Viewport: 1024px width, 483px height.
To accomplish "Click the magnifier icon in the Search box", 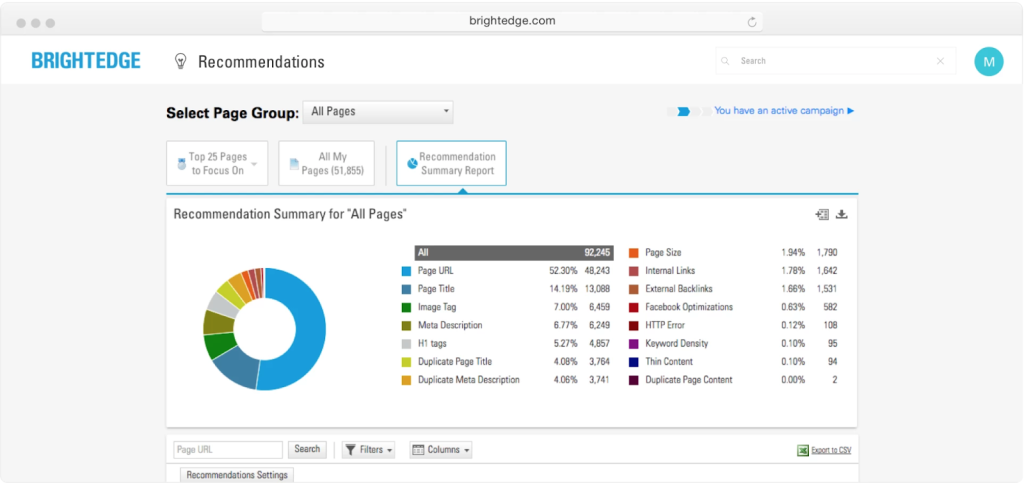I will [725, 61].
